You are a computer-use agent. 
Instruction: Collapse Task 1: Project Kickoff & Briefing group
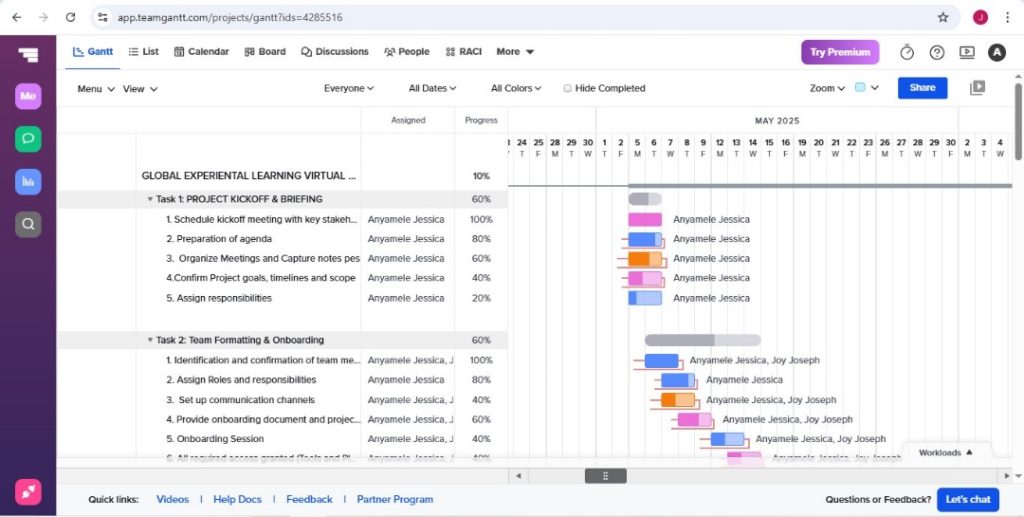click(x=150, y=199)
